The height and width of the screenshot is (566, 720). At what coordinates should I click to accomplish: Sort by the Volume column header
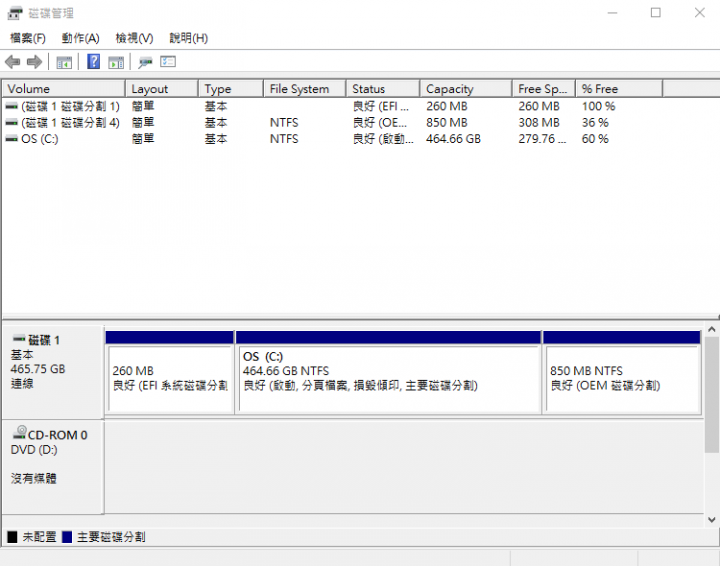64,89
